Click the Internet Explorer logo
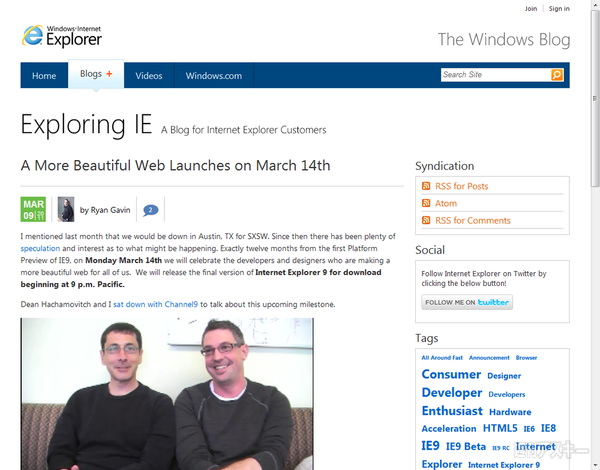This screenshot has height=470, width=600. [62, 36]
